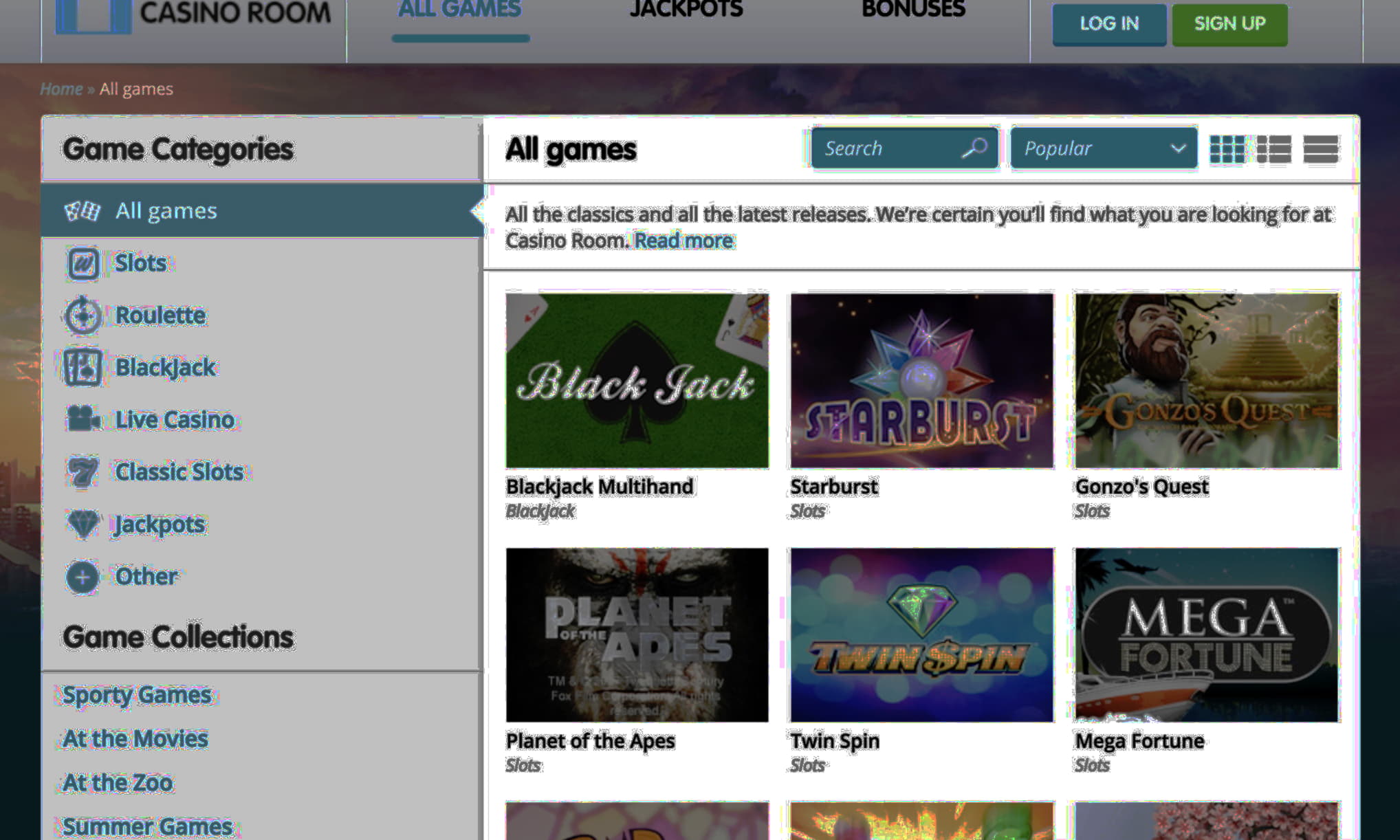Switch to detailed list view icon
The image size is (1400, 840).
(1273, 149)
